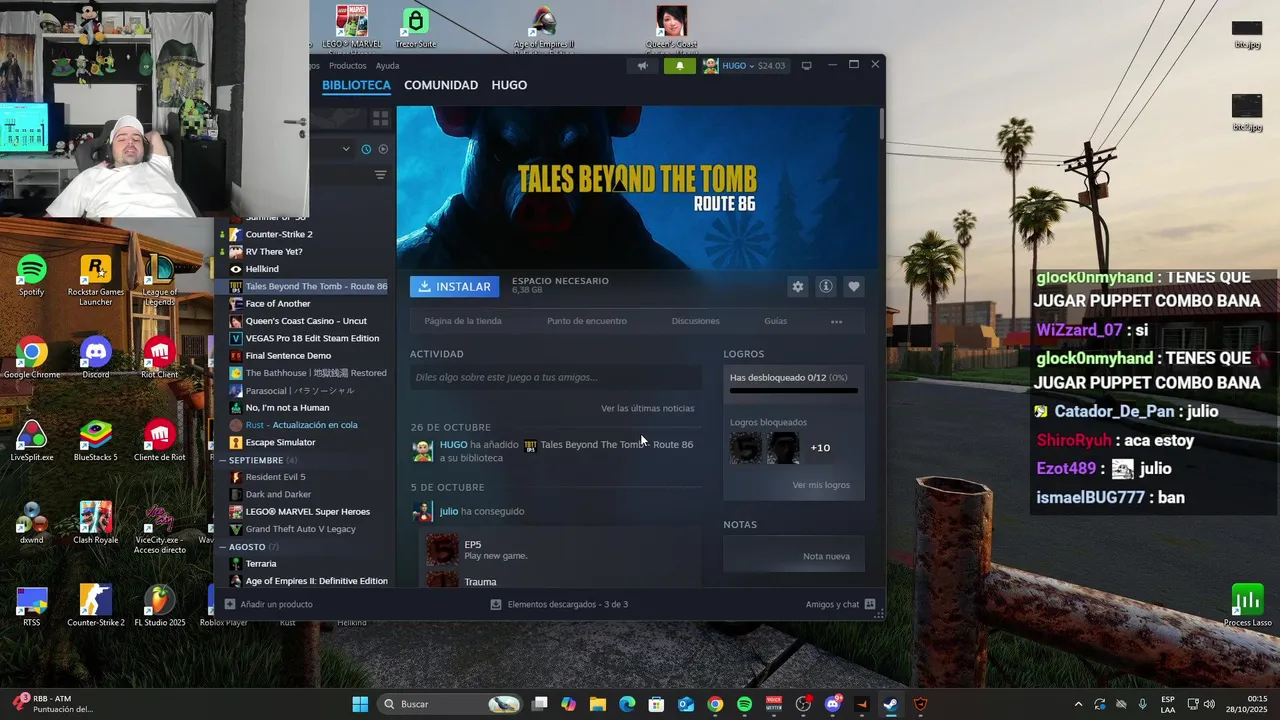The image size is (1280, 720).
Task: Select Hellkind in library list
Action: (262, 269)
